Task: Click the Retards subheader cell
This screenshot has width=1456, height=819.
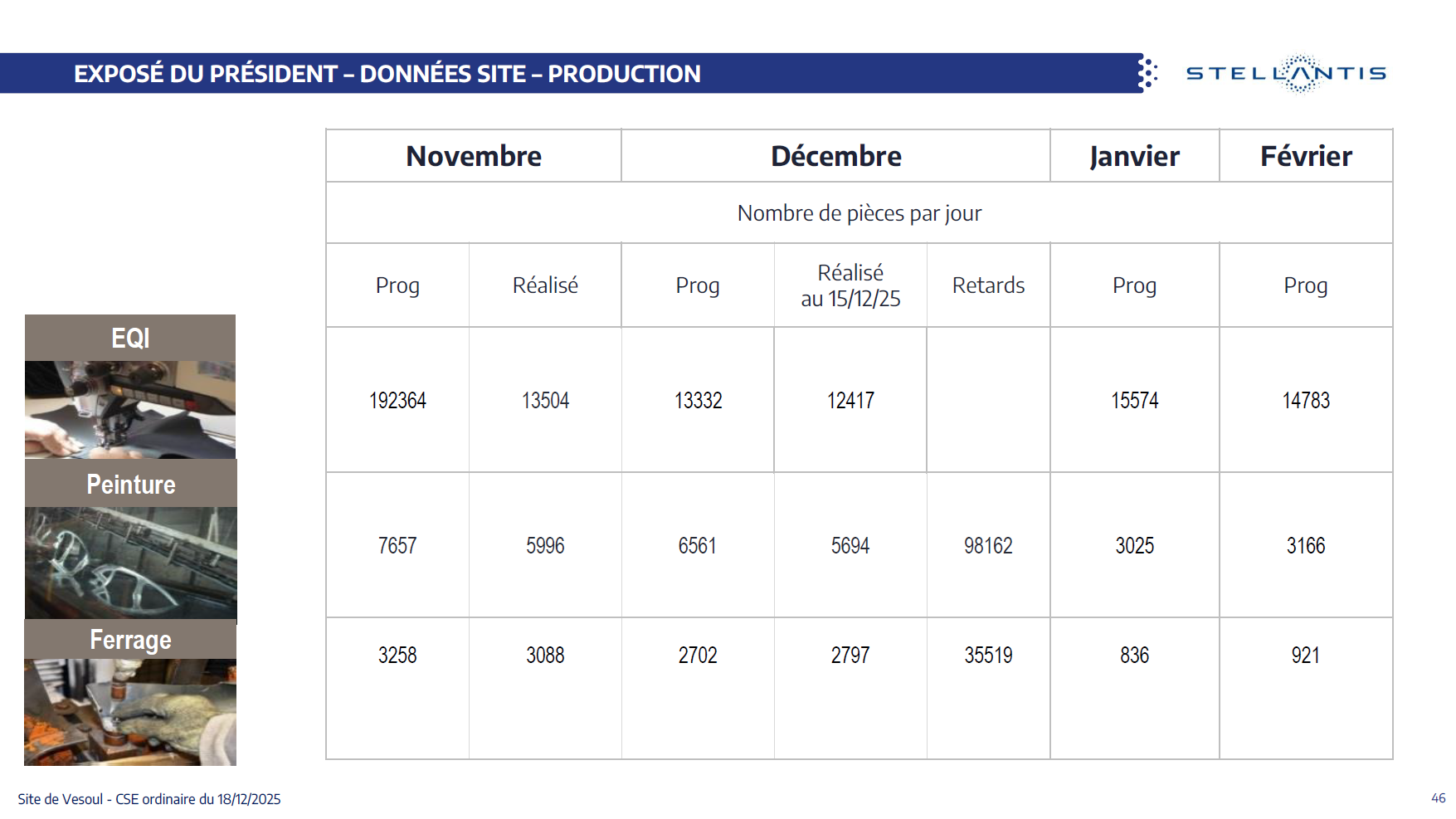Action: coord(988,285)
